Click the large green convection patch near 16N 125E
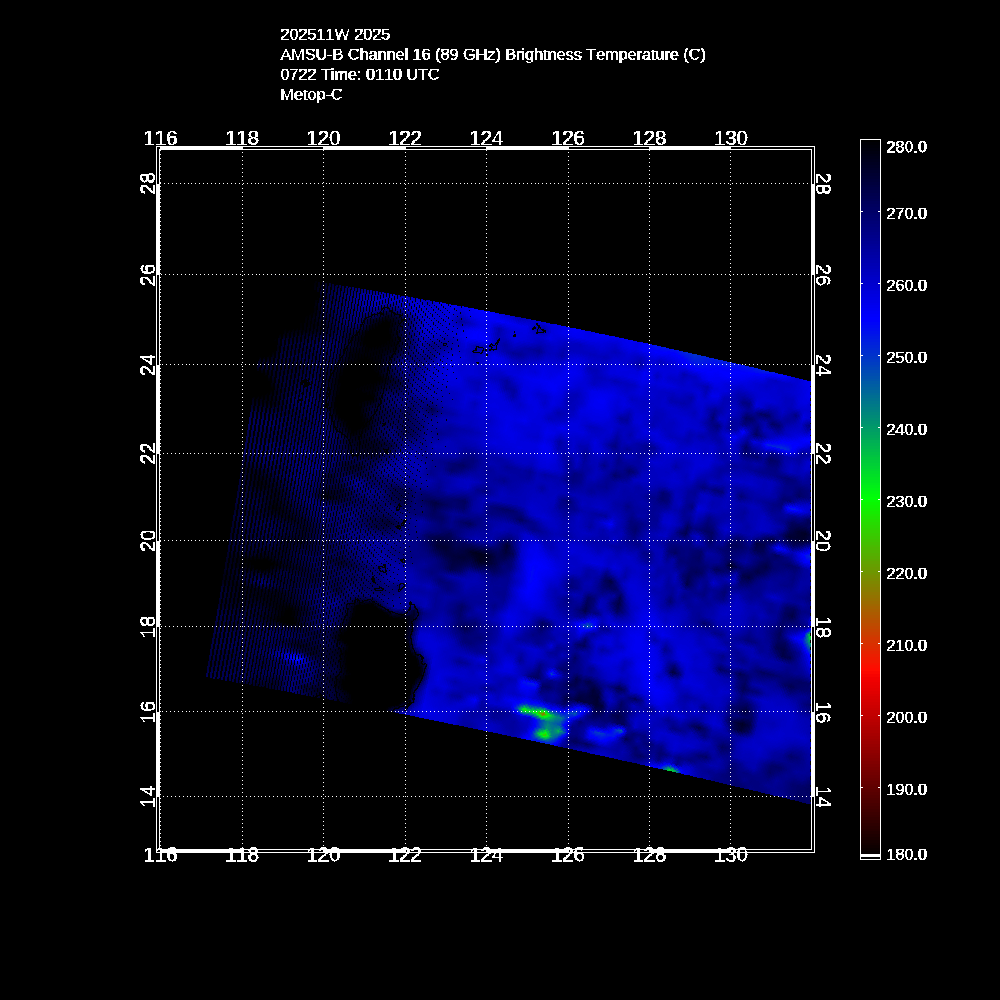Screen dimensions: 1000x1000 coord(542,718)
